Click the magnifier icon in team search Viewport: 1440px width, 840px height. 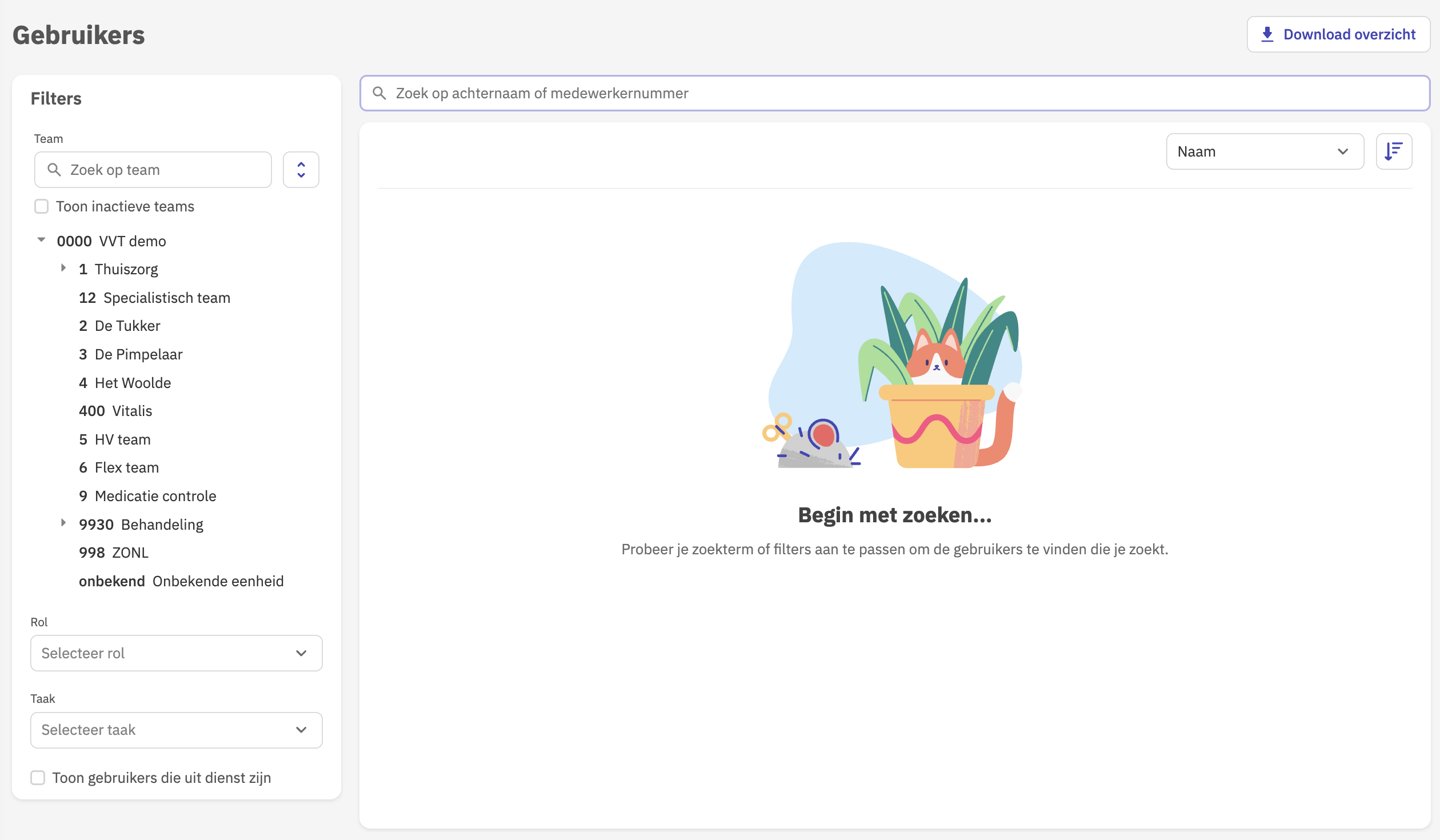point(54,170)
